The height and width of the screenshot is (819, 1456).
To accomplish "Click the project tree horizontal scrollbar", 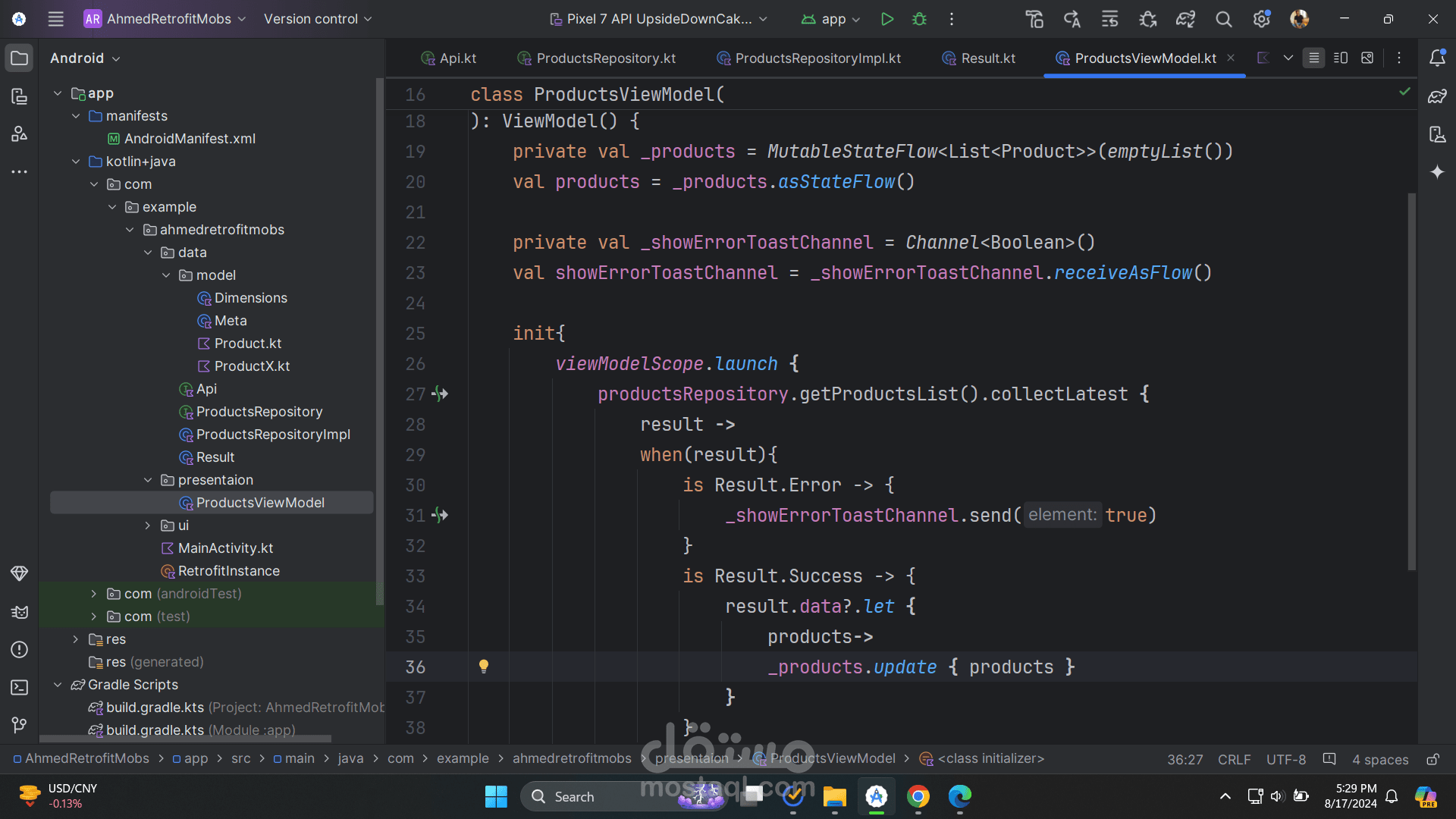I will (185, 738).
